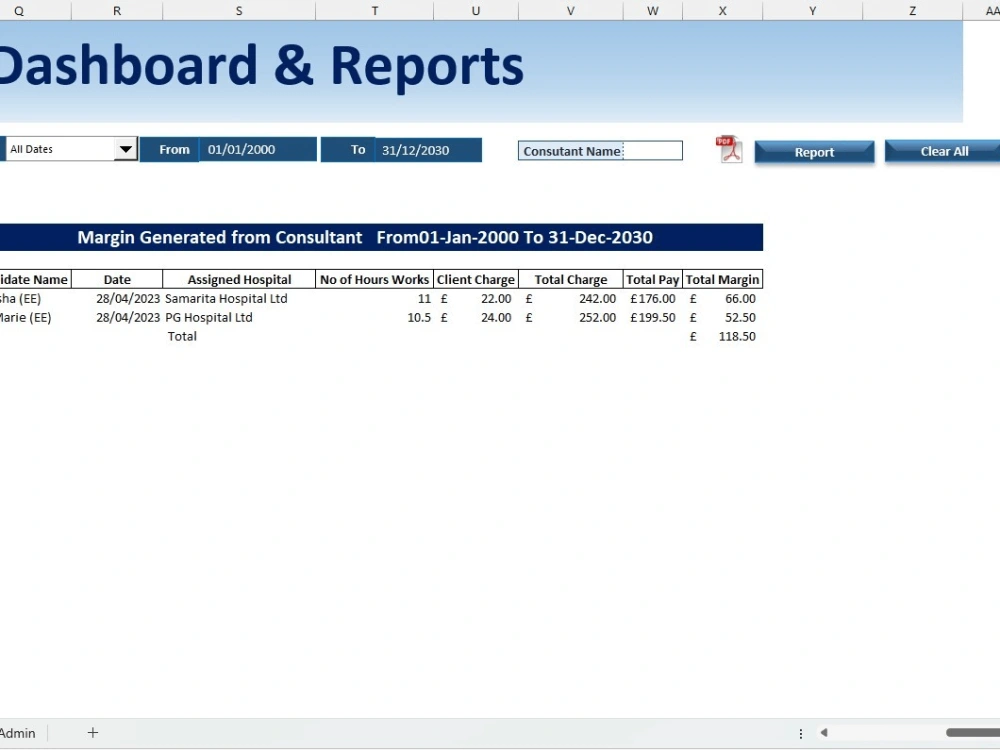Click column header X
The height and width of the screenshot is (750, 1000).
point(724,10)
